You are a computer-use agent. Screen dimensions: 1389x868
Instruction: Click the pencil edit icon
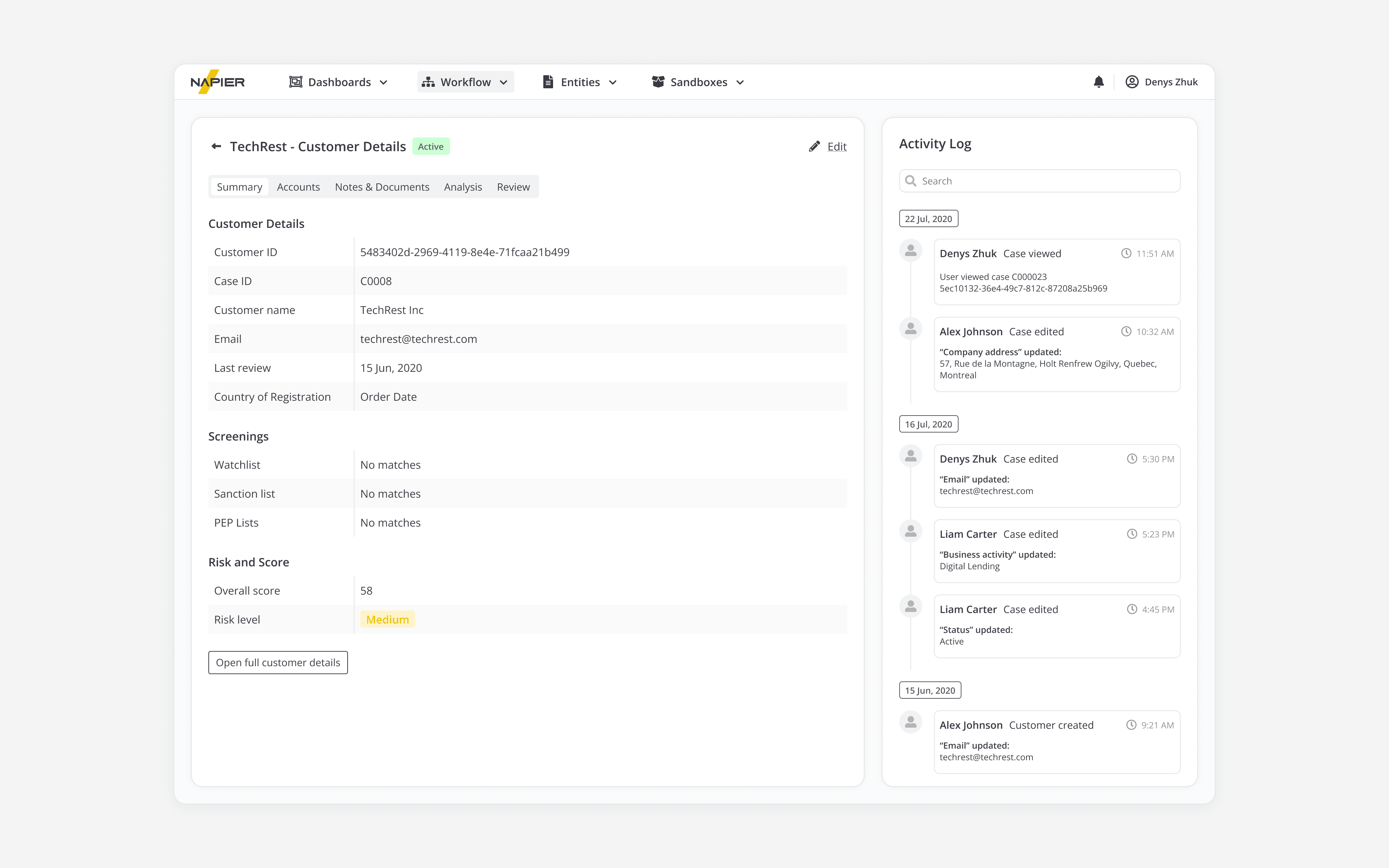tap(814, 146)
